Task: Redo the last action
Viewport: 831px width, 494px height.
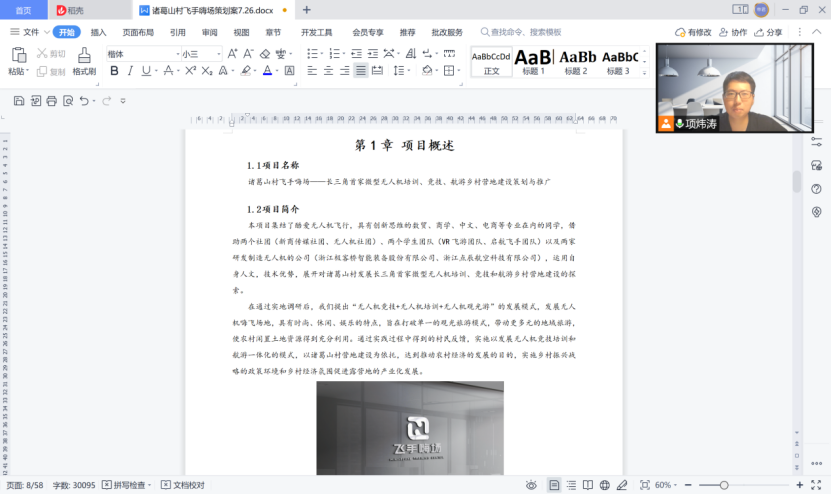Action: [107, 101]
